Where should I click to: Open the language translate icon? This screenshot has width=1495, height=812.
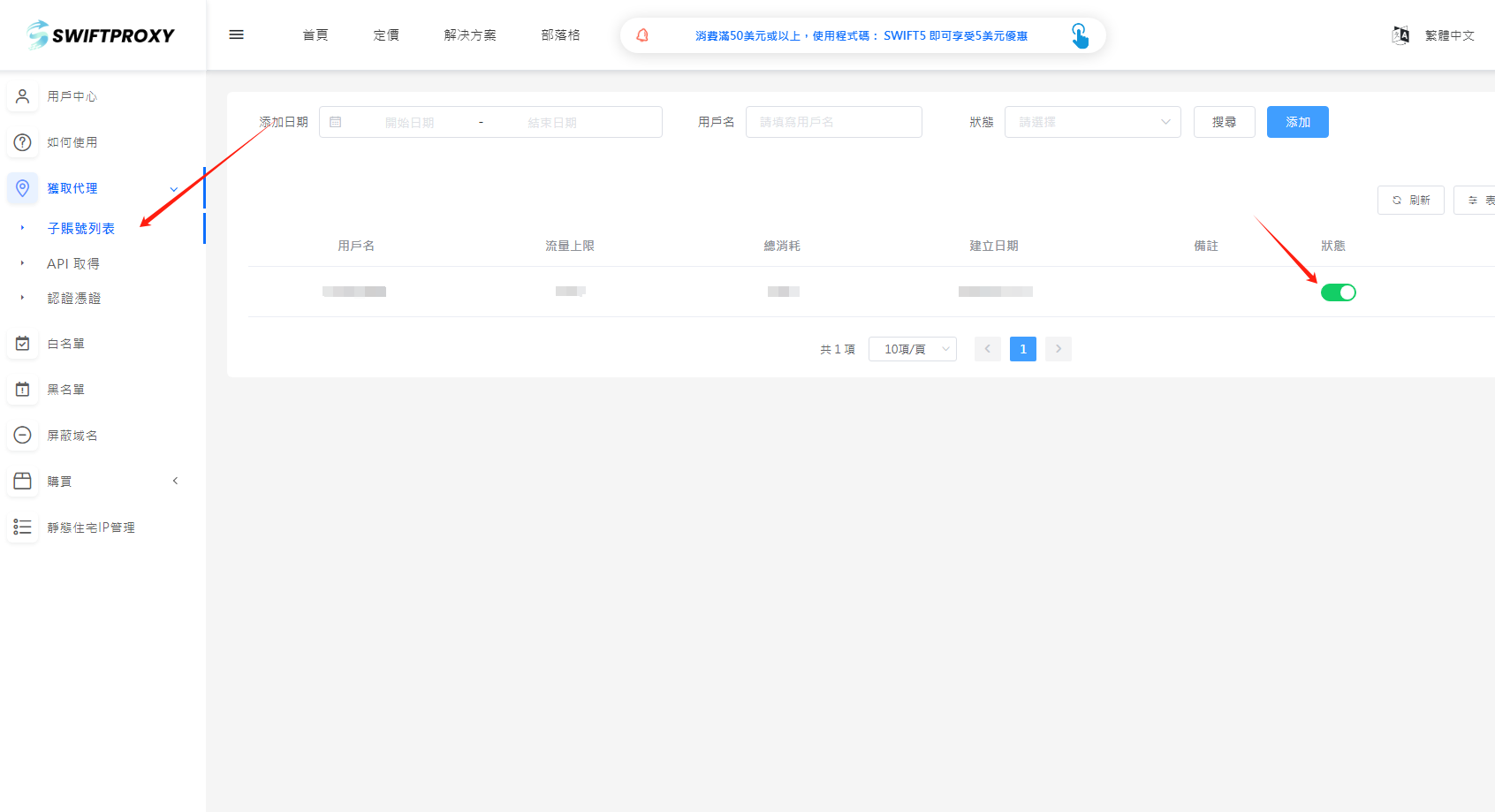tap(1400, 35)
